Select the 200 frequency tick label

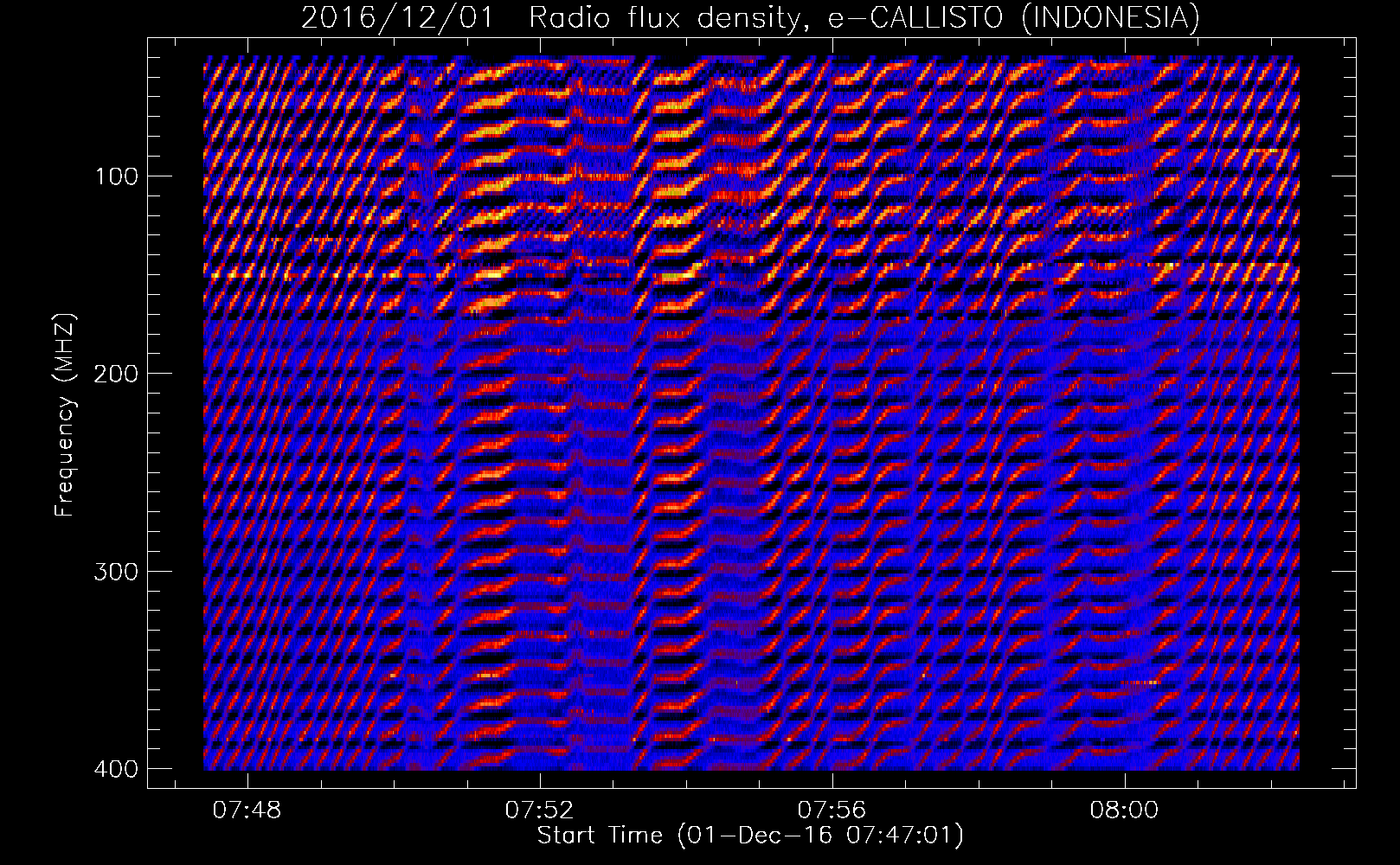[x=115, y=374]
